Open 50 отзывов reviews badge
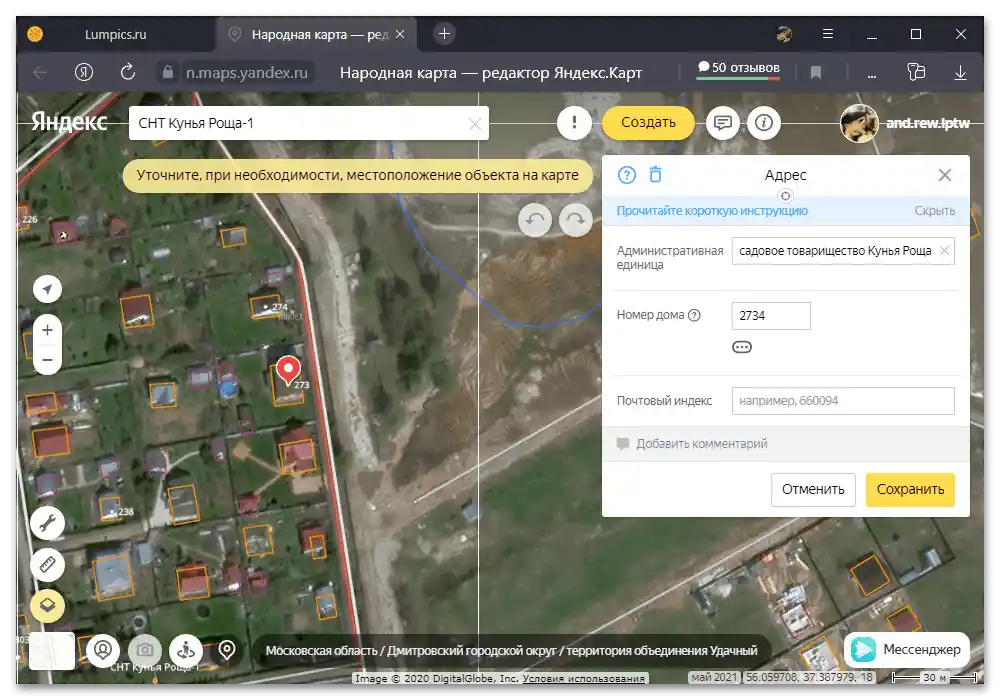The image size is (1000, 700). (738, 68)
